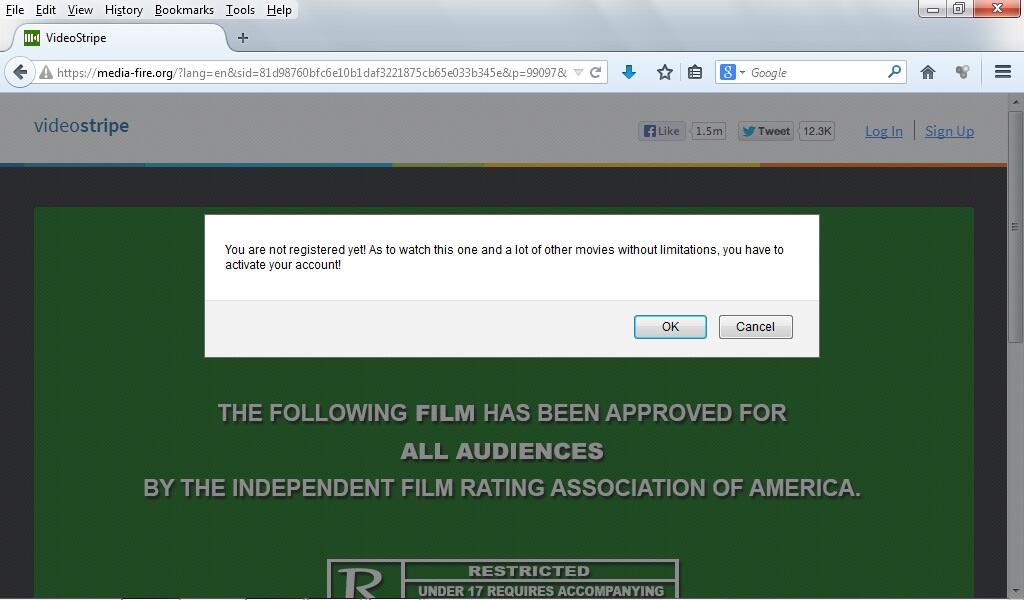Open the Tools menu

[x=240, y=10]
